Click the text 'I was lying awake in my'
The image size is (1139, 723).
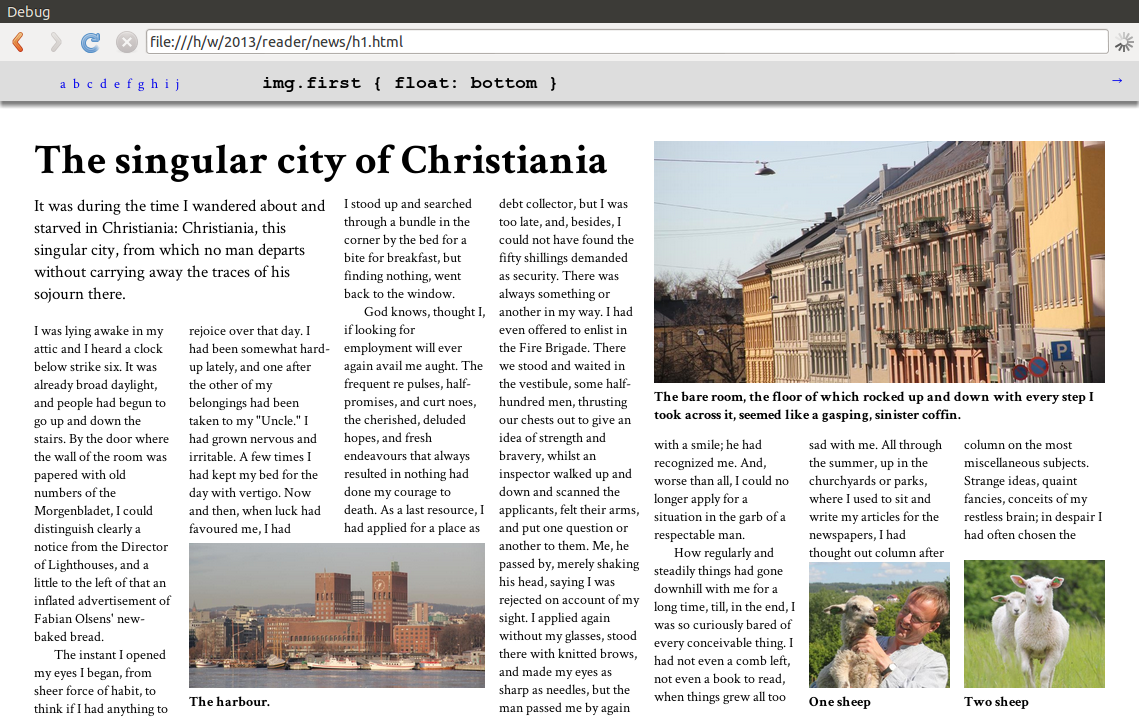coord(99,331)
